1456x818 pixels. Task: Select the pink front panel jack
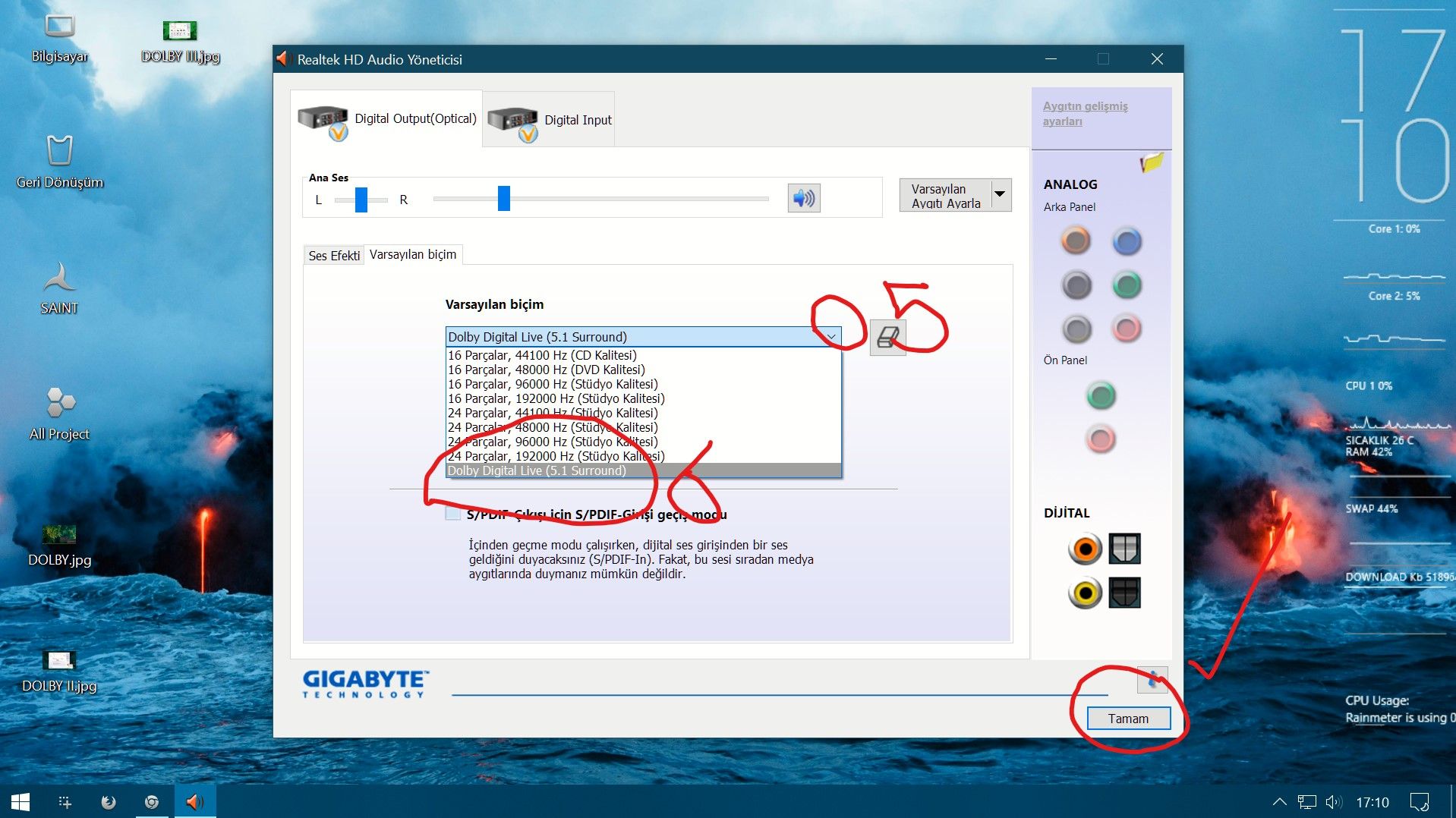click(x=1101, y=439)
